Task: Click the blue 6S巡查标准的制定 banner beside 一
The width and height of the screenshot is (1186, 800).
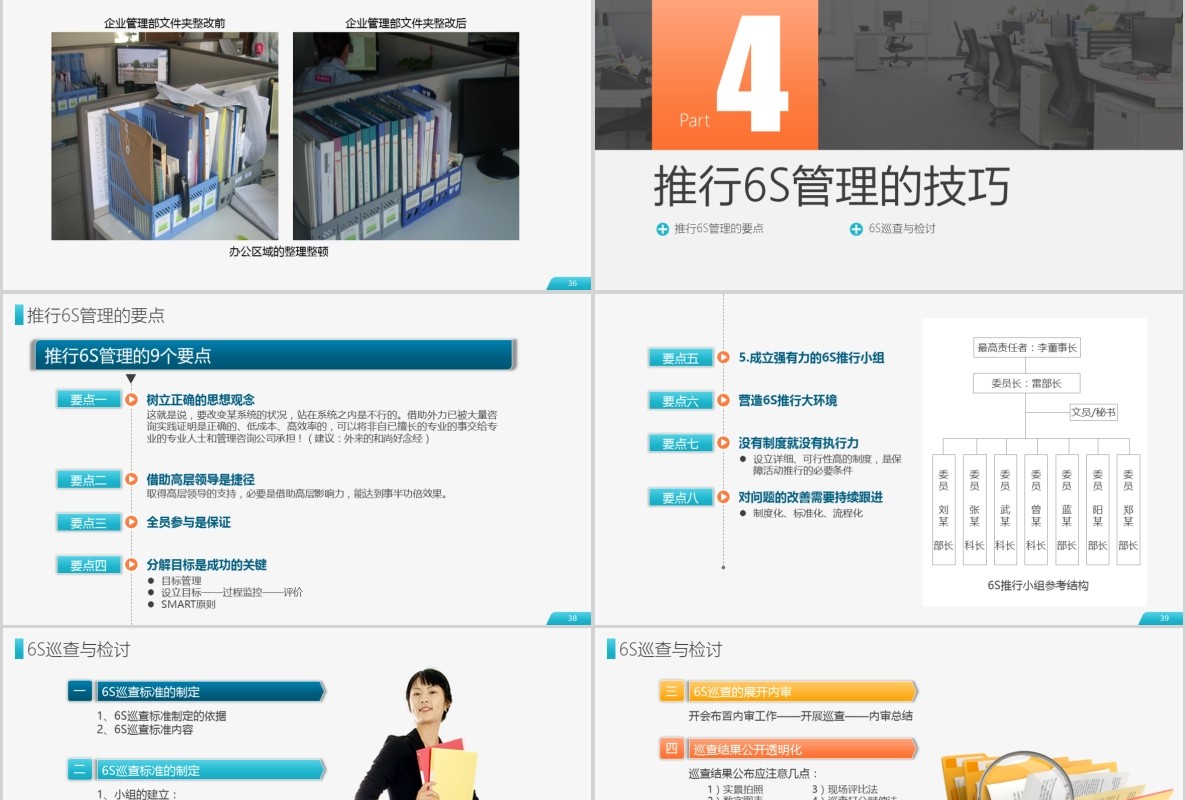Action: tap(210, 691)
